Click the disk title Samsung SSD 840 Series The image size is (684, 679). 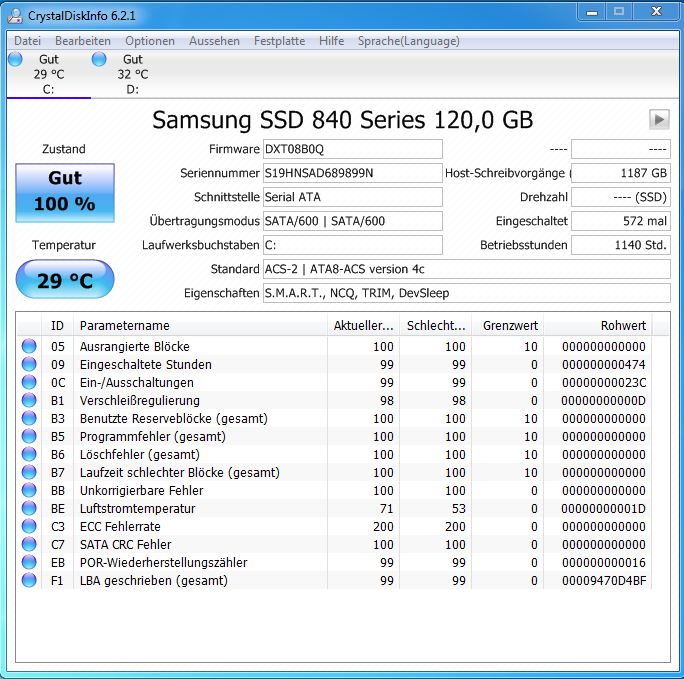[342, 119]
